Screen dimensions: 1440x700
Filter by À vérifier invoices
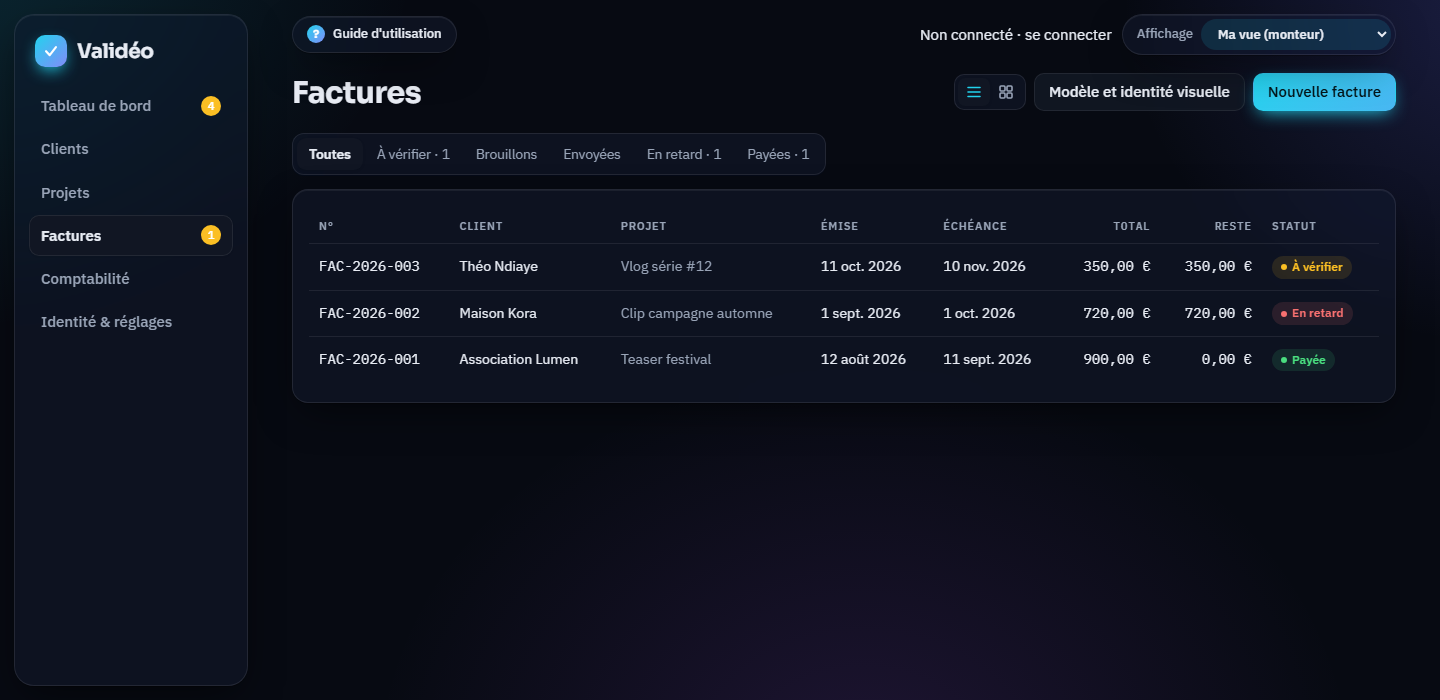[x=413, y=154]
